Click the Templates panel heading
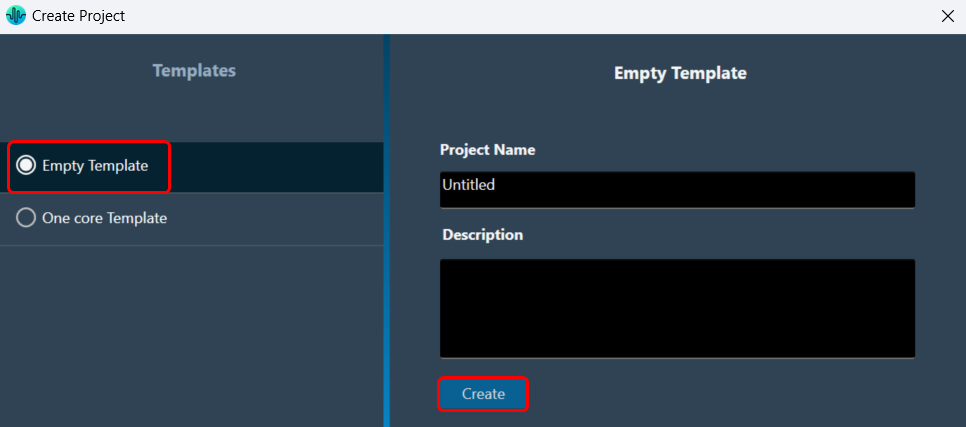Screen dimensions: 966x427 tap(194, 71)
